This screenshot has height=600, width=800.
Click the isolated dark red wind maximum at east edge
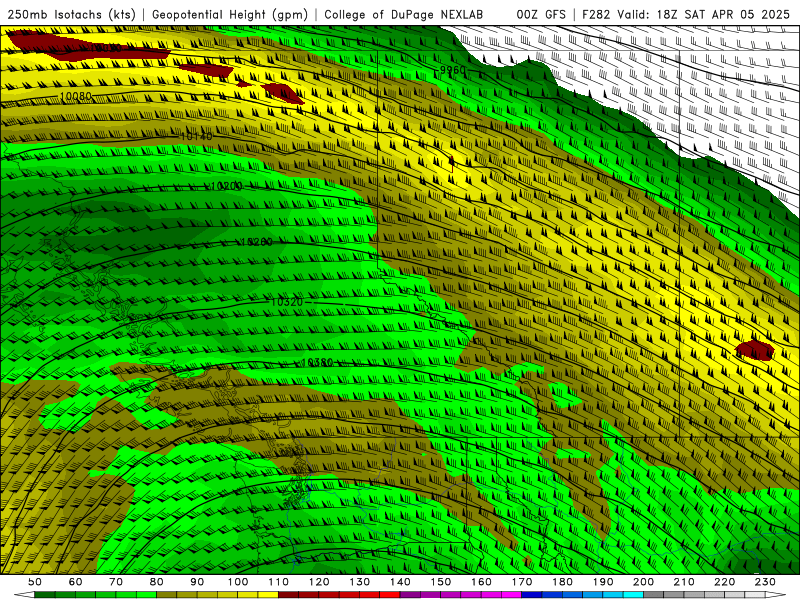755,351
